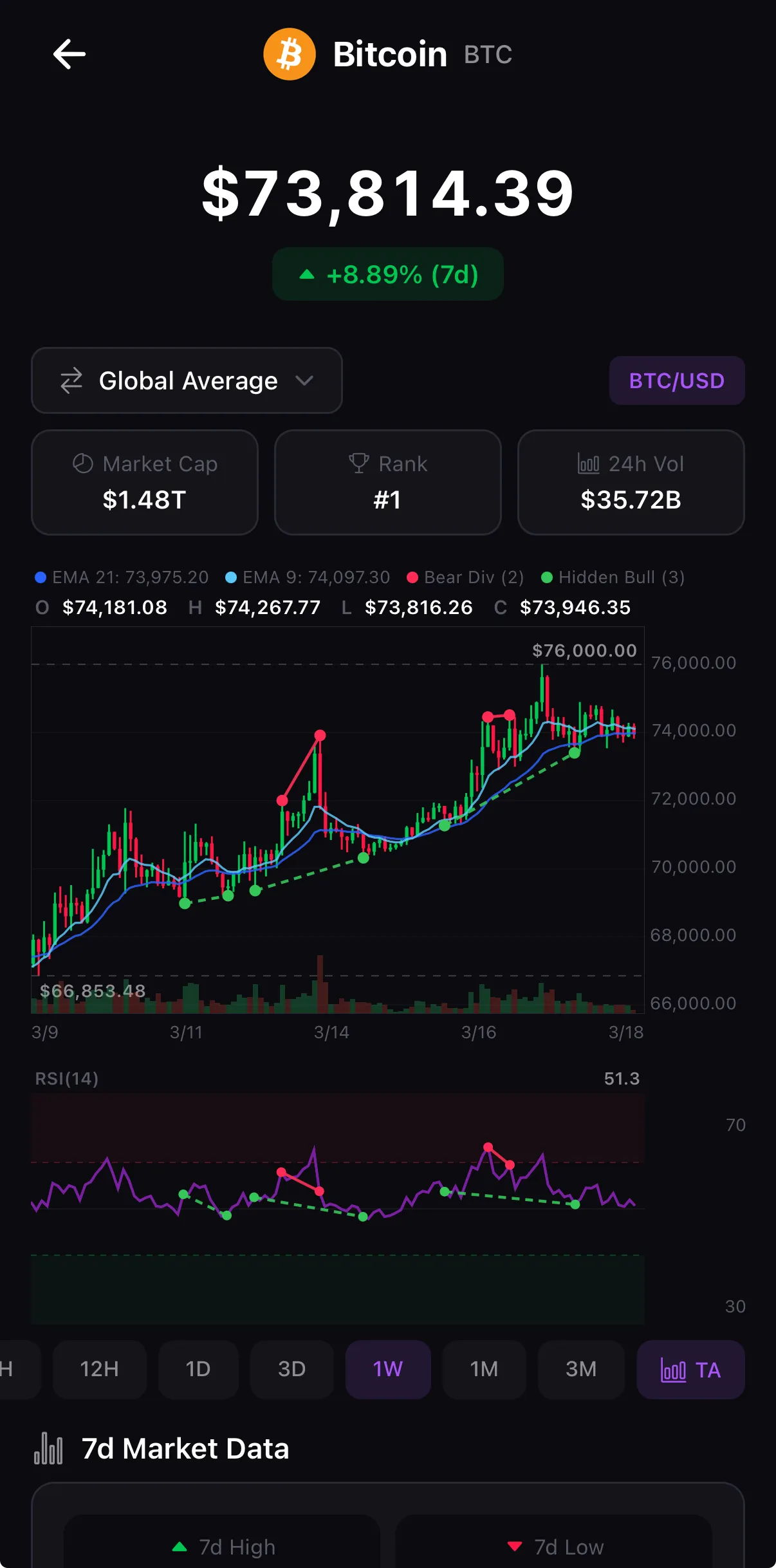Viewport: 776px width, 1568px height.
Task: Tap the latest candlestick near 3/18
Action: click(x=634, y=731)
